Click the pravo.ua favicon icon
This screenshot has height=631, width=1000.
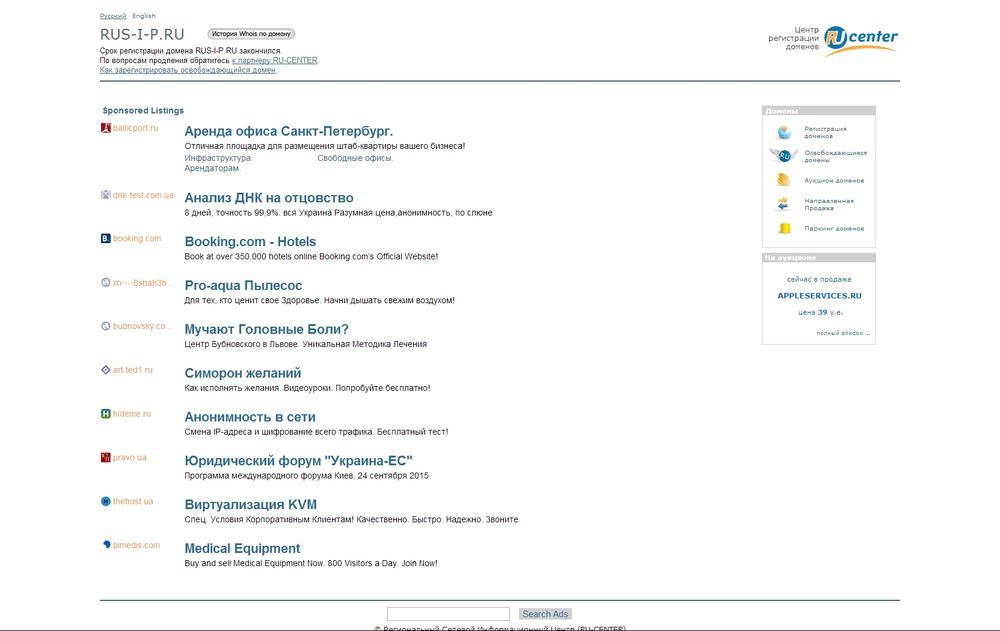coord(106,457)
